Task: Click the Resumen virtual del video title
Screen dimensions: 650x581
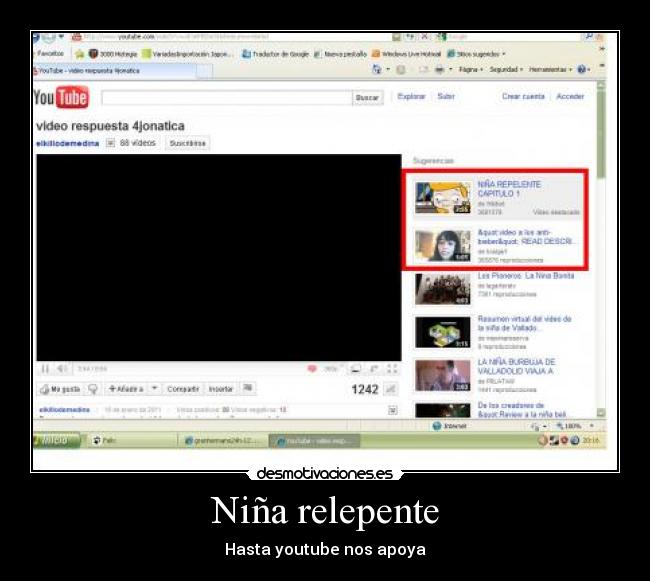Action: (x=524, y=323)
